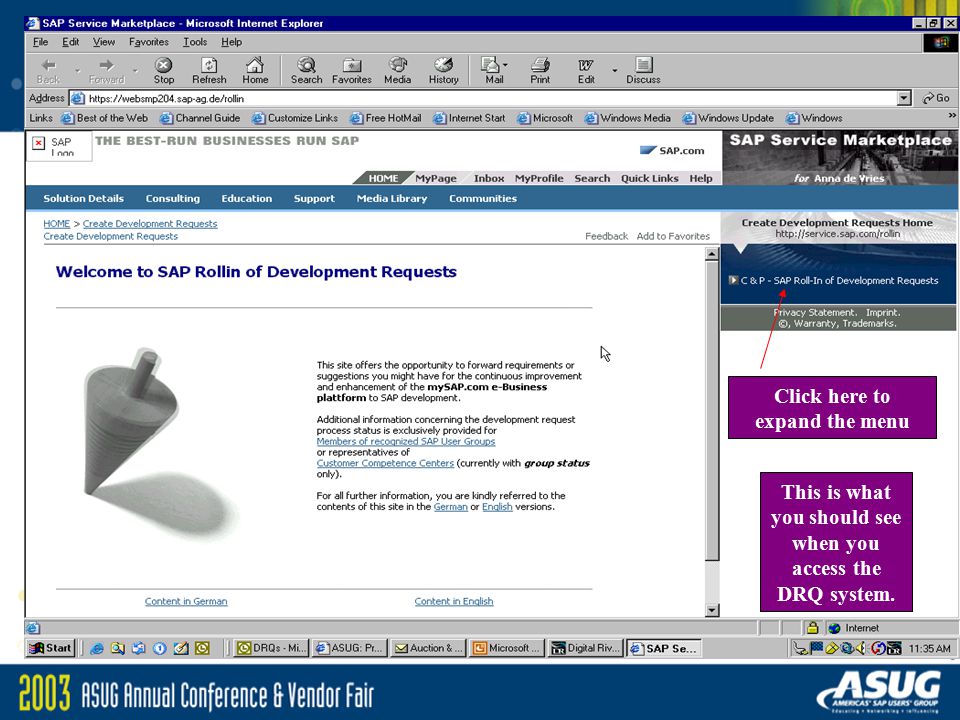This screenshot has width=960, height=720.
Task: Click the Go button beside address bar
Action: pyautogui.click(x=936, y=98)
